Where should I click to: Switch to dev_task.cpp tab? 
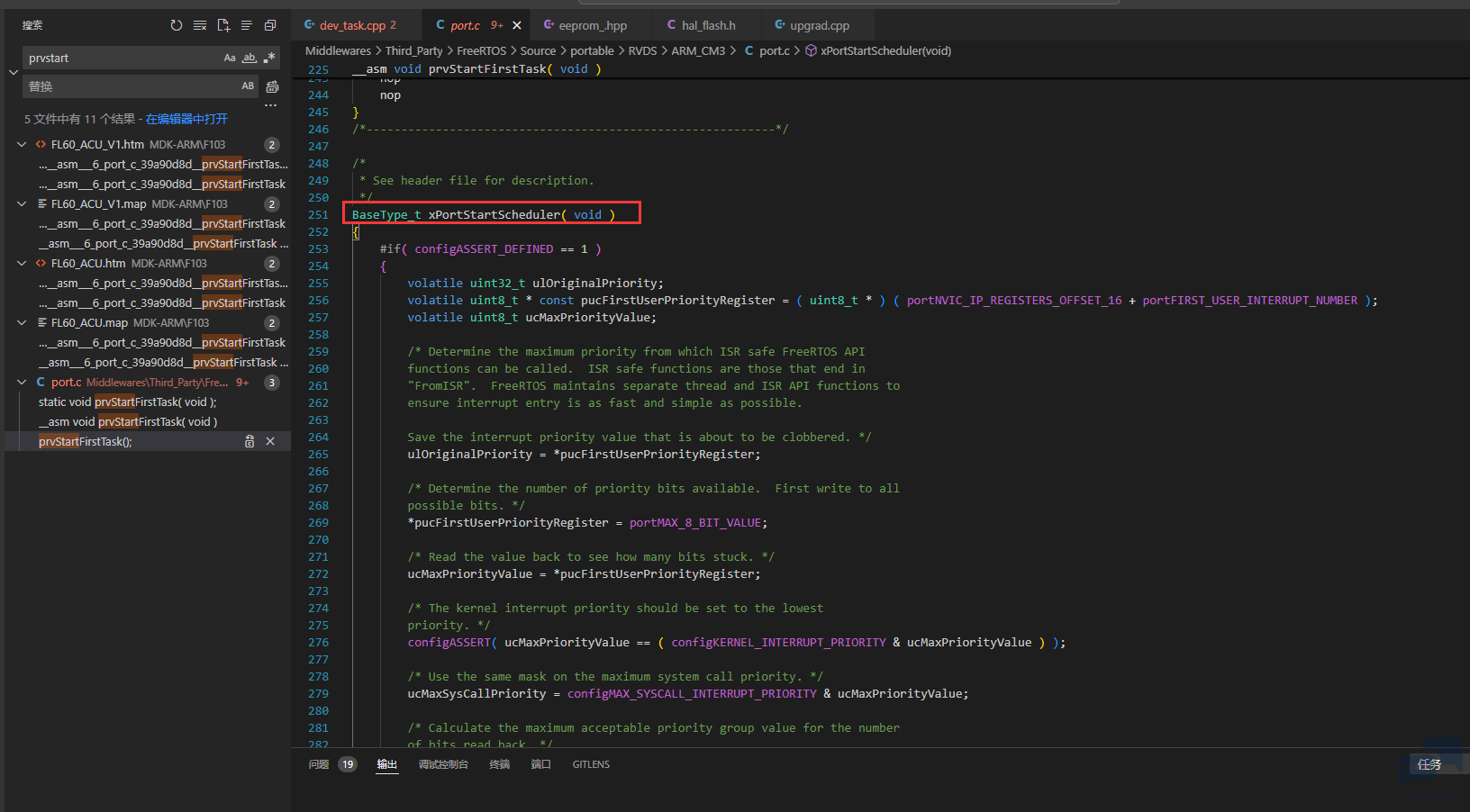click(x=357, y=25)
